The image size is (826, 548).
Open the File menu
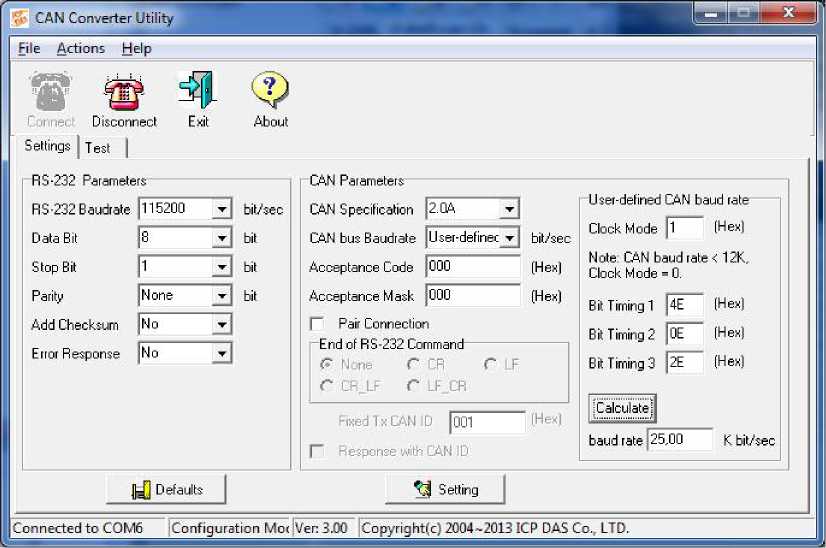[29, 48]
